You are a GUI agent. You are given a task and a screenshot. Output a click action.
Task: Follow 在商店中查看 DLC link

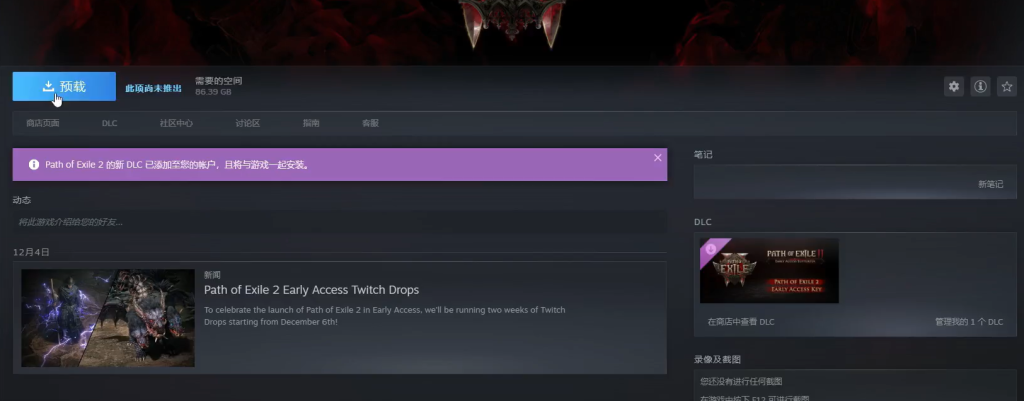pyautogui.click(x=741, y=322)
